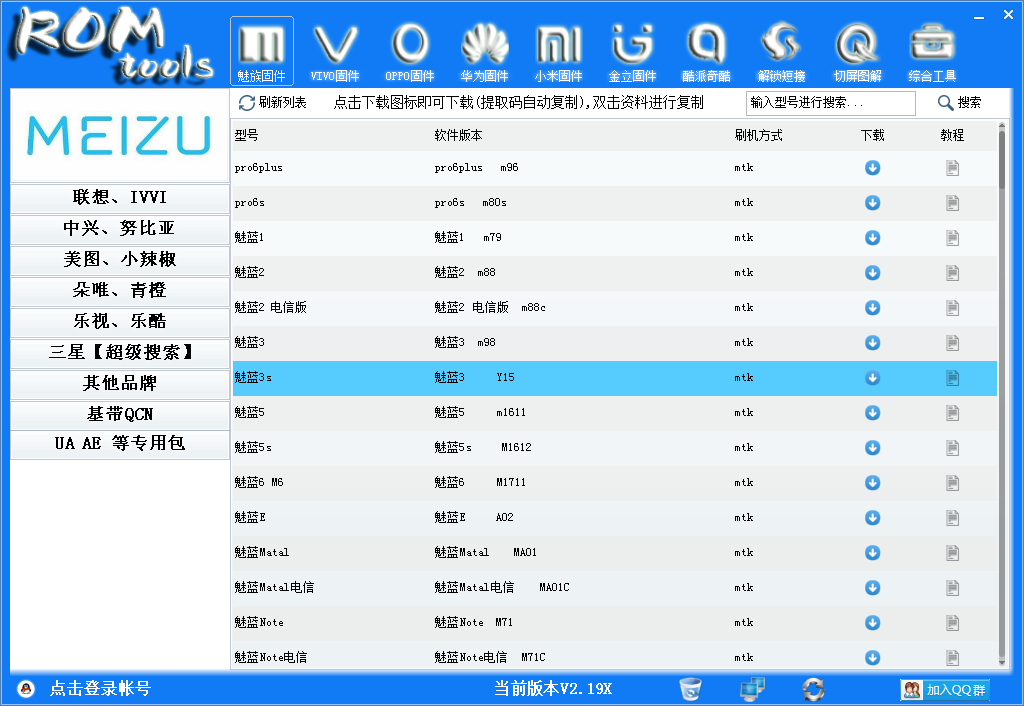
Task: Switch to VIVO固件 firmware tab
Action: pyautogui.click(x=335, y=51)
